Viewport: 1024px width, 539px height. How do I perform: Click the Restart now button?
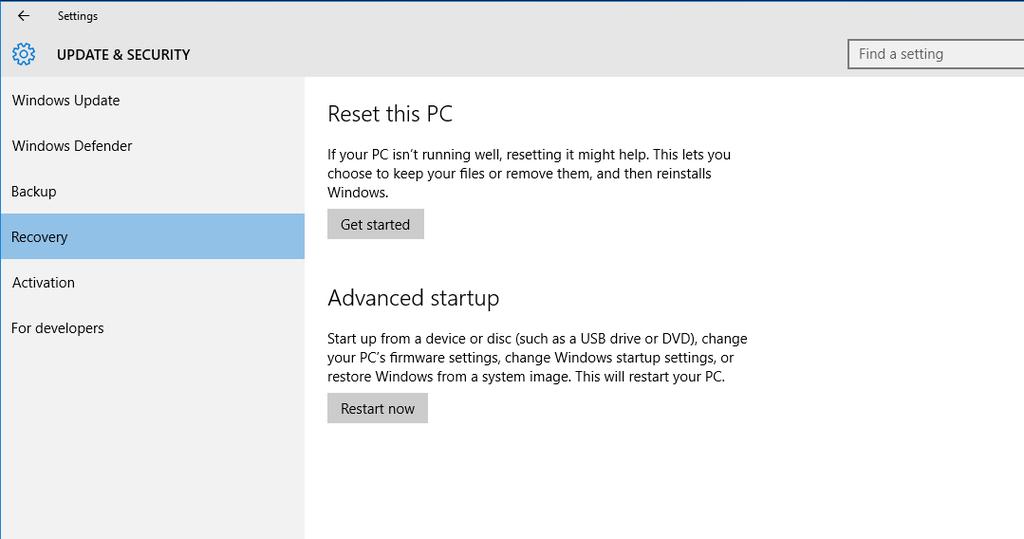point(377,408)
